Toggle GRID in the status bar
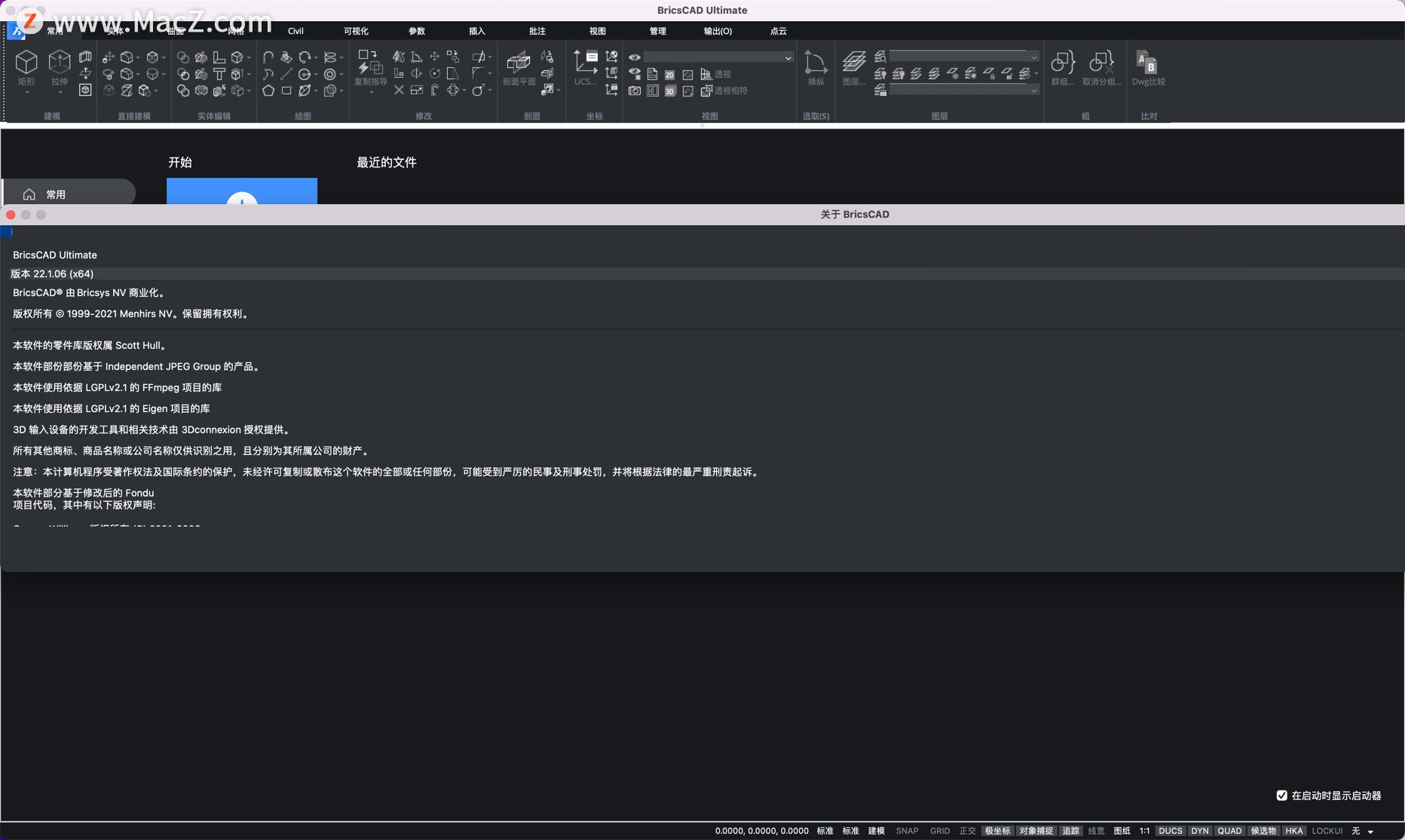This screenshot has width=1405, height=840. coord(940,831)
